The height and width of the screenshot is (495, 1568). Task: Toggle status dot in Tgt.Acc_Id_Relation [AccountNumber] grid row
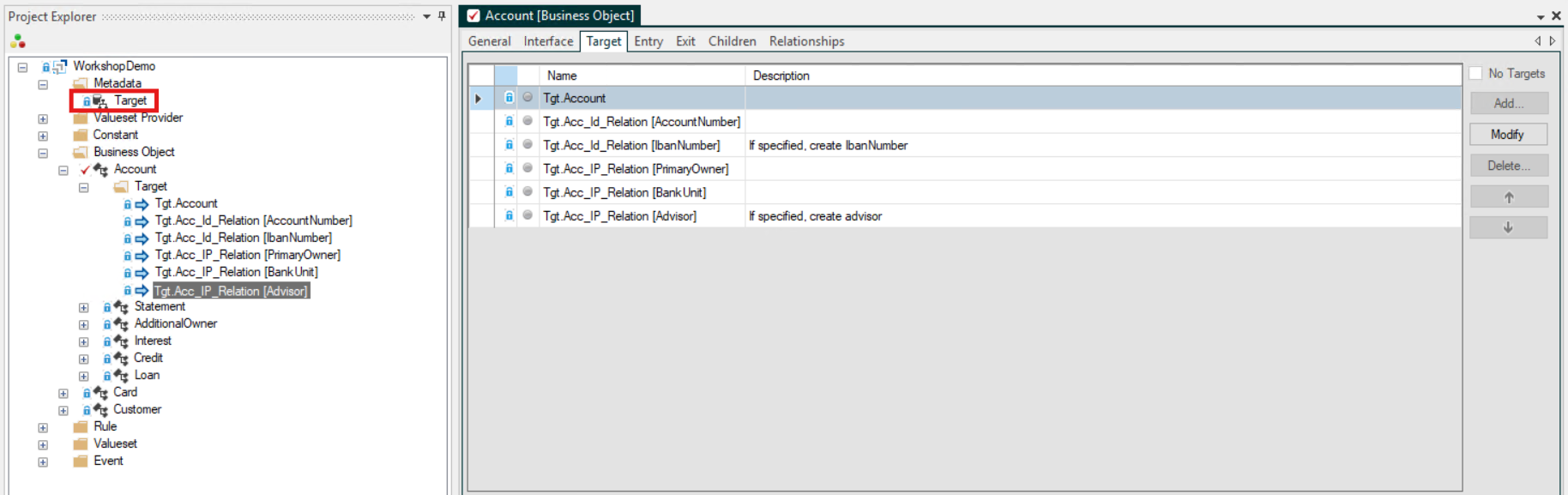click(x=528, y=121)
